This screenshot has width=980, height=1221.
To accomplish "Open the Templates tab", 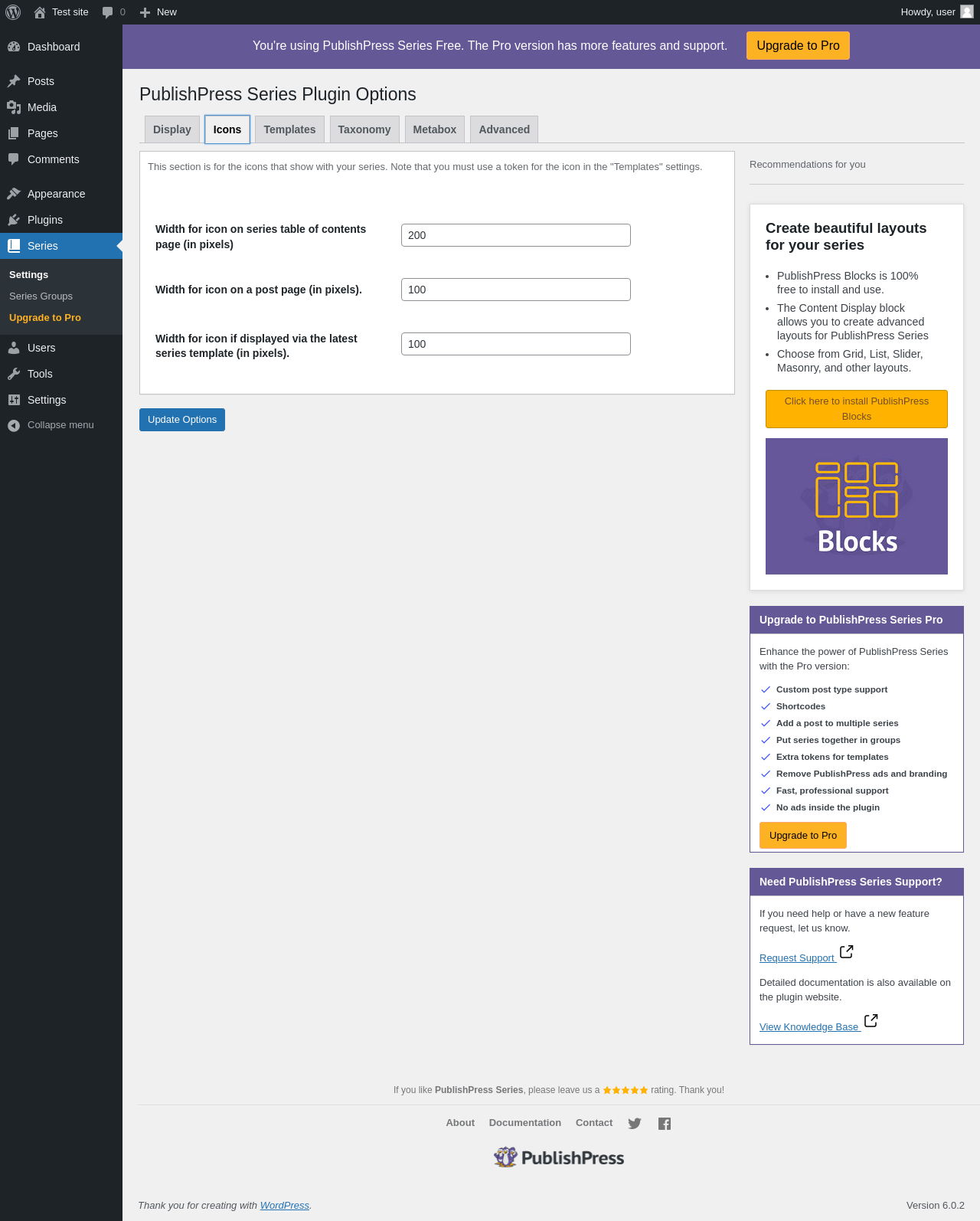I will (x=289, y=129).
